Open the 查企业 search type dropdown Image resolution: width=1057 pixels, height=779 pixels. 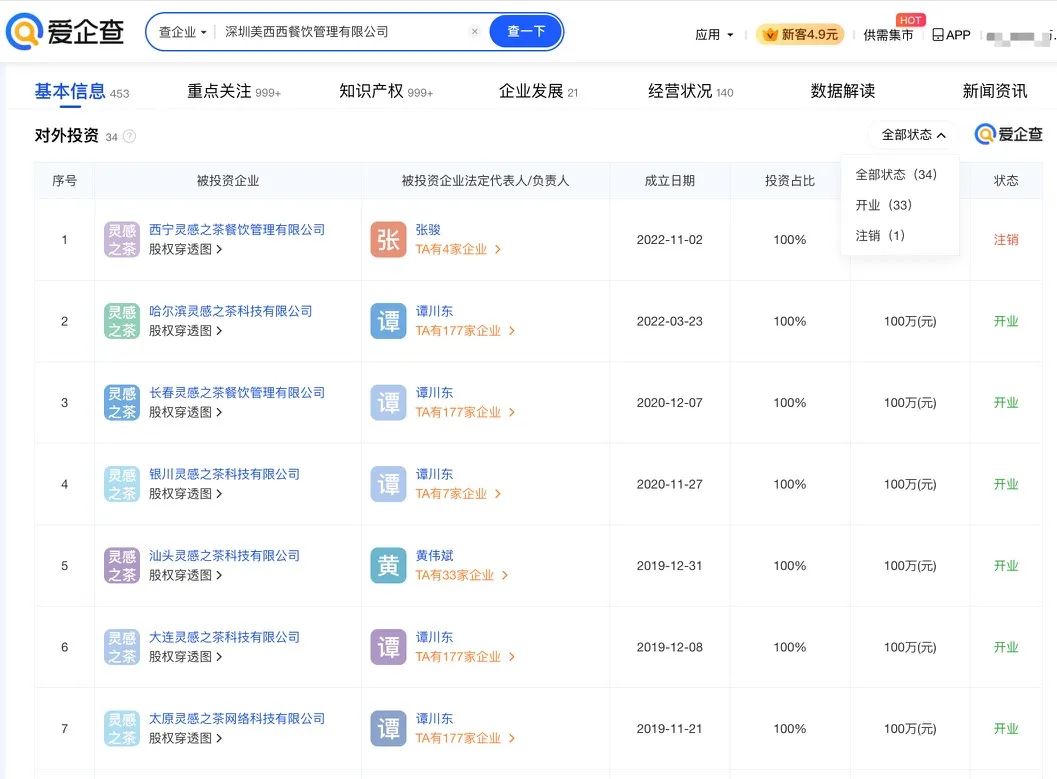(187, 31)
